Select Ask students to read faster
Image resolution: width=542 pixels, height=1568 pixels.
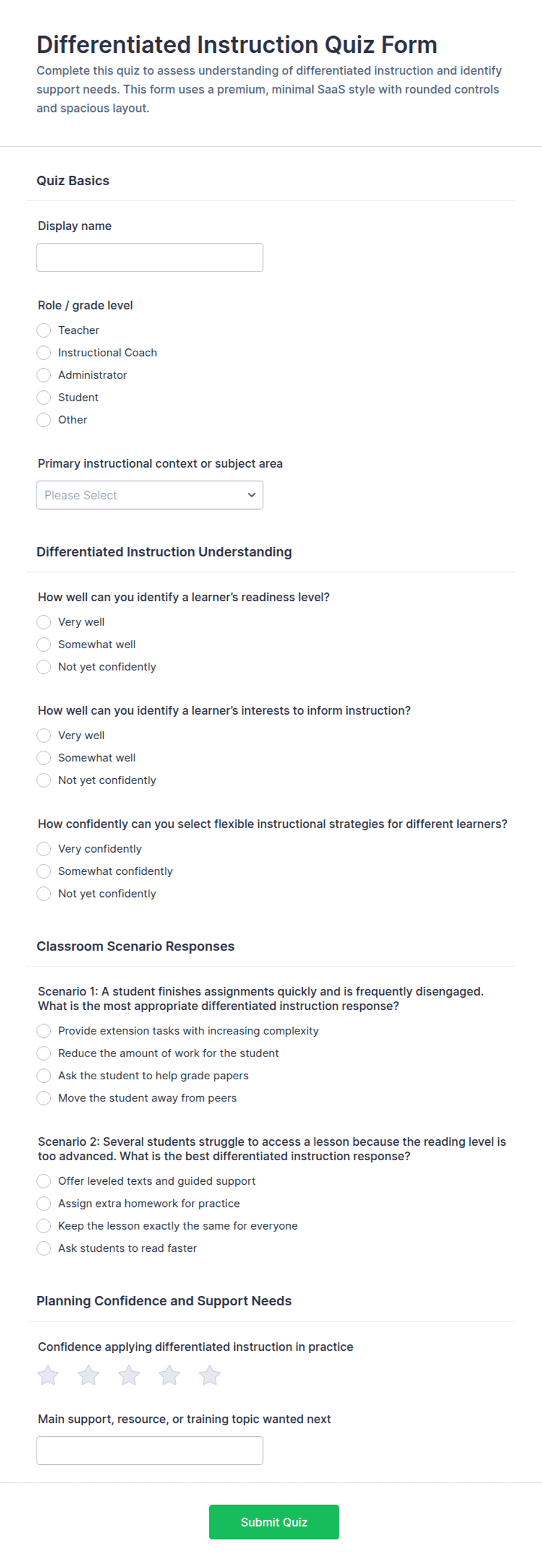pyautogui.click(x=44, y=1248)
